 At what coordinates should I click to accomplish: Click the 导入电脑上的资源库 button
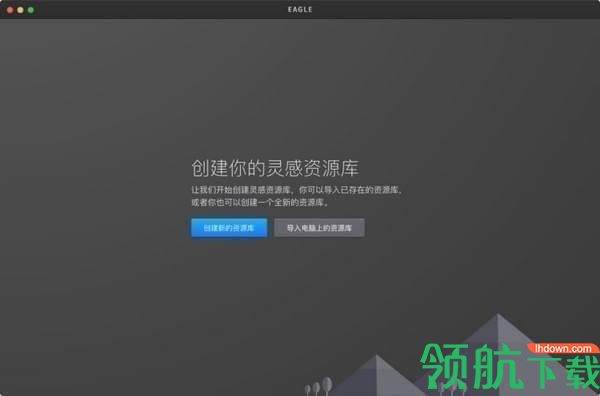coord(319,228)
